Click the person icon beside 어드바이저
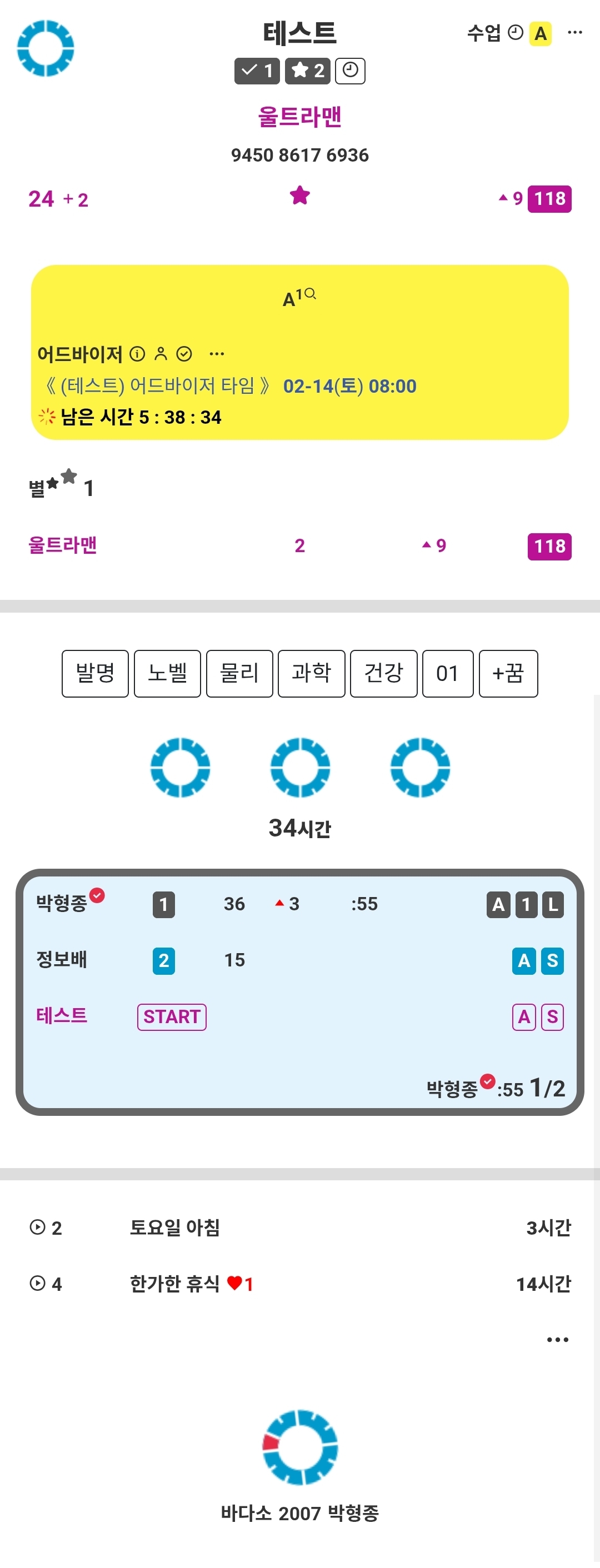Image resolution: width=600 pixels, height=1568 pixels. pos(161,354)
